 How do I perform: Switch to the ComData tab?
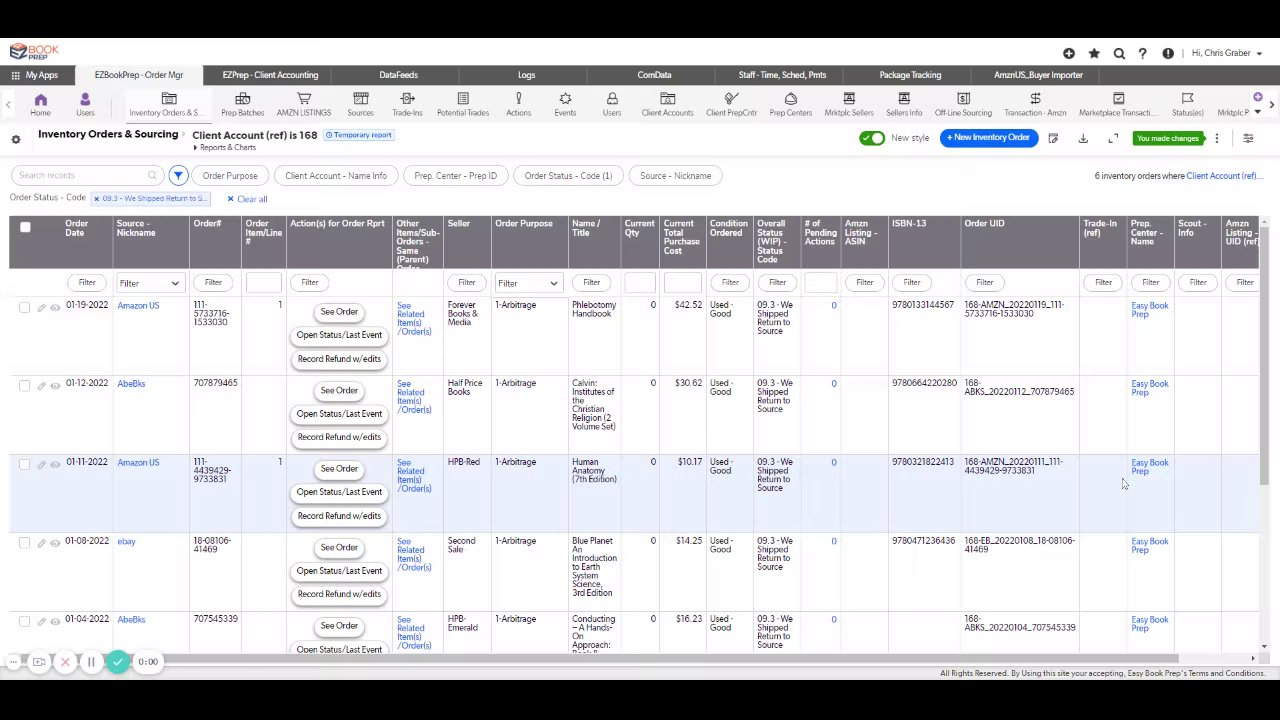click(x=654, y=75)
